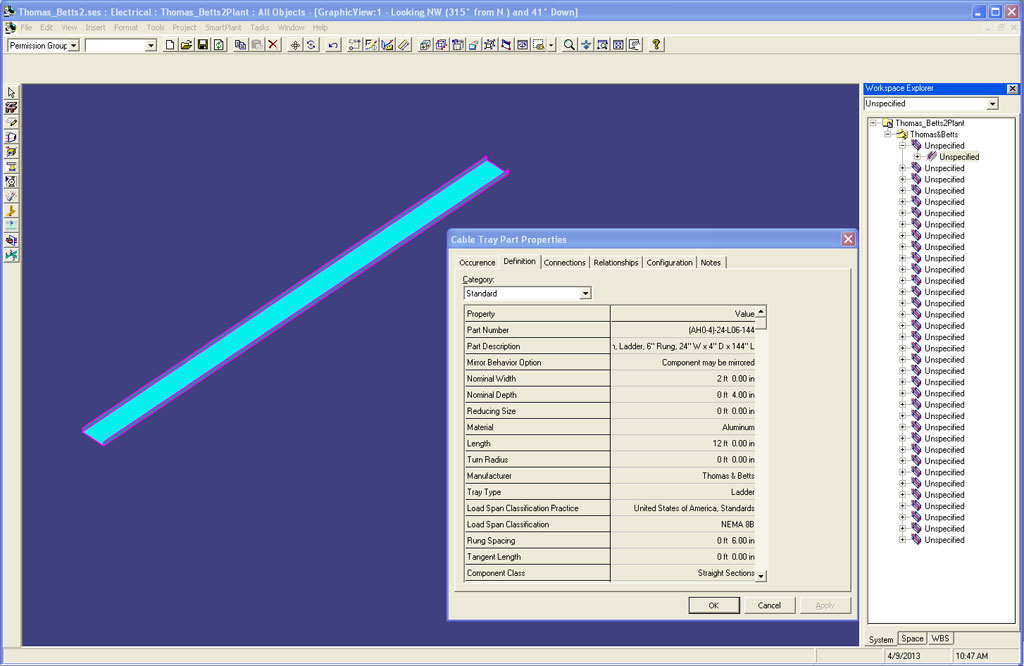Click the Save icon in the toolbar
This screenshot has width=1024, height=666.
[202, 45]
